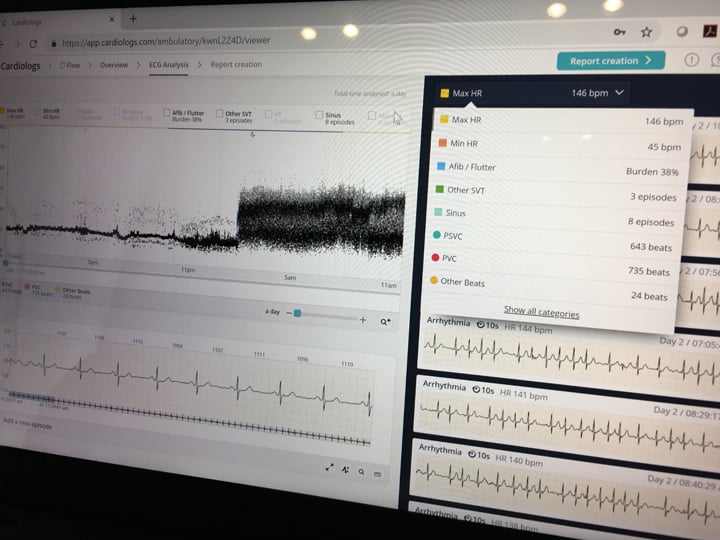Choose Other SVT 3 episodes entry
720x540 pixels.
[x=557, y=193]
